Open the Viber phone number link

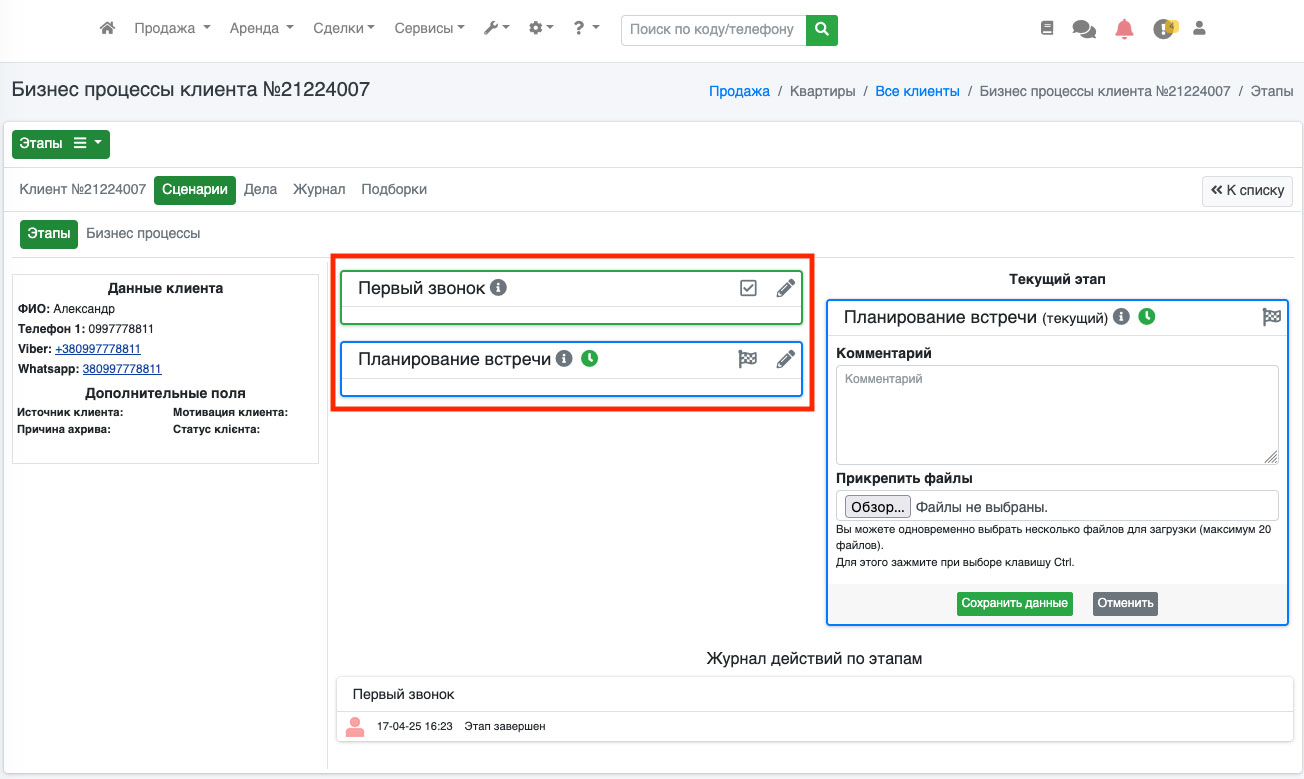pyautogui.click(x=98, y=349)
